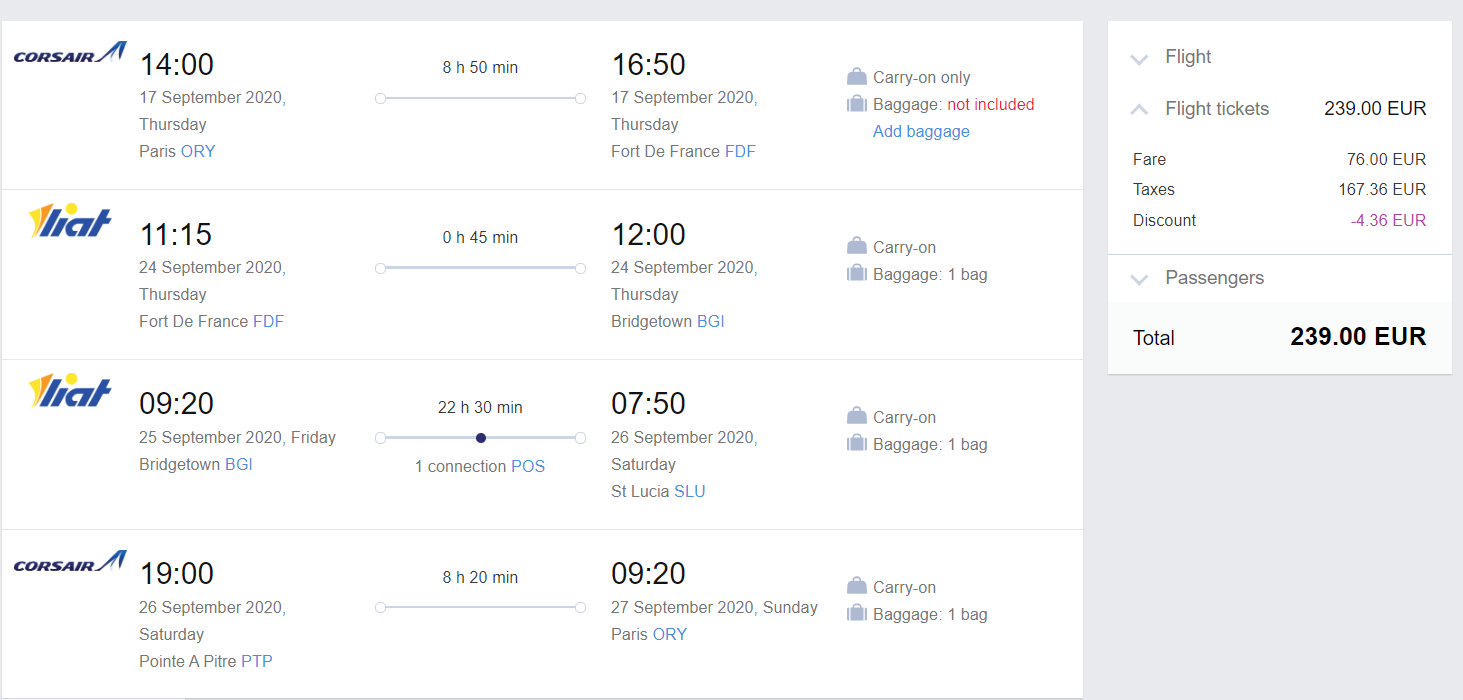Click suitcase icon next to 'Baggage: not included'

[x=856, y=104]
